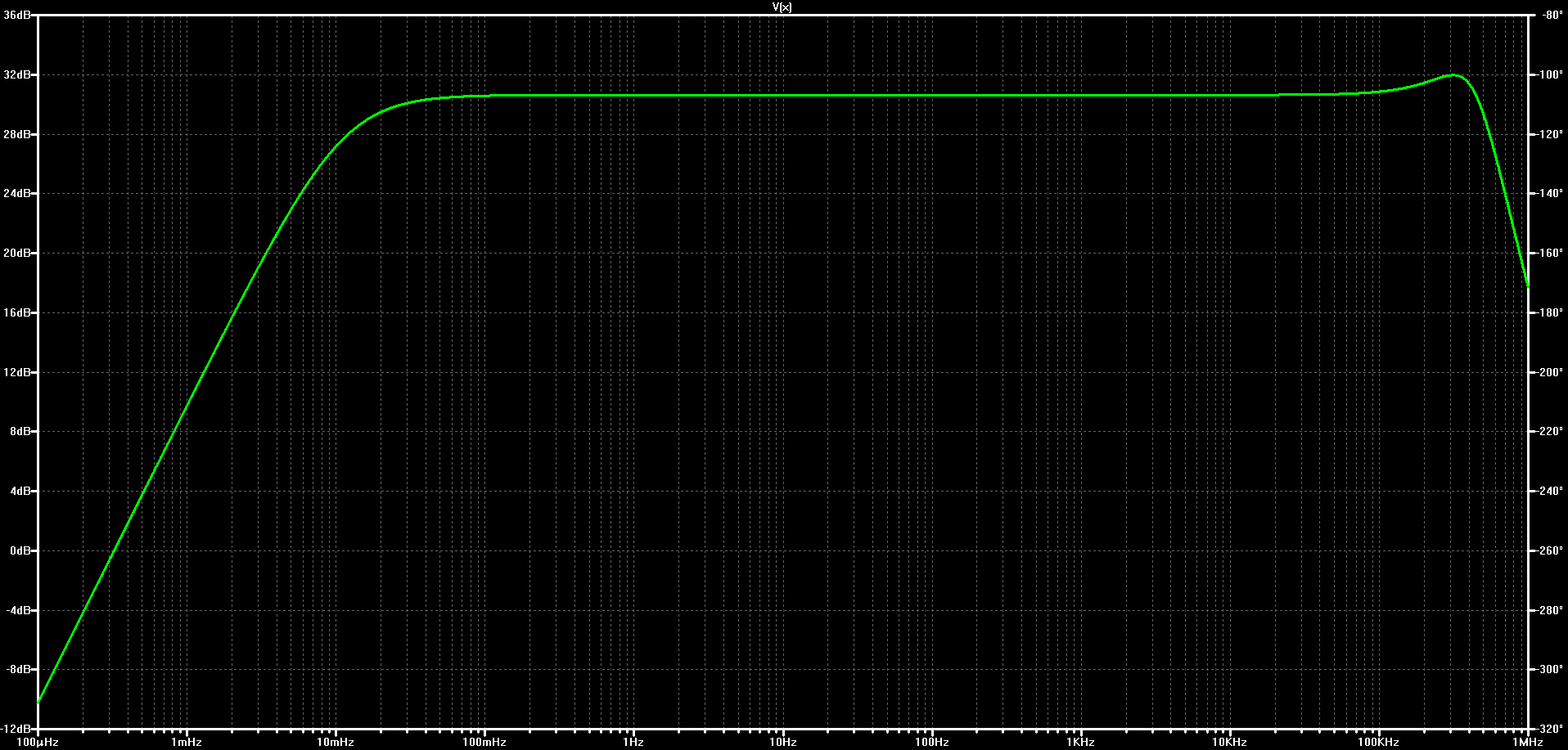
Task: Click the -12dB magnitude axis label
Action: tap(16, 729)
